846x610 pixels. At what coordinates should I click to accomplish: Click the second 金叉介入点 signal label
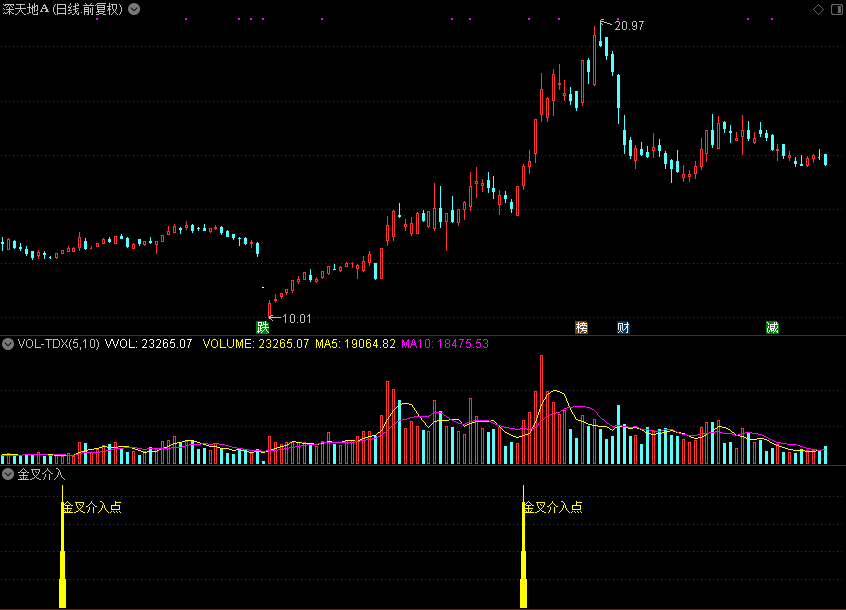pyautogui.click(x=553, y=507)
